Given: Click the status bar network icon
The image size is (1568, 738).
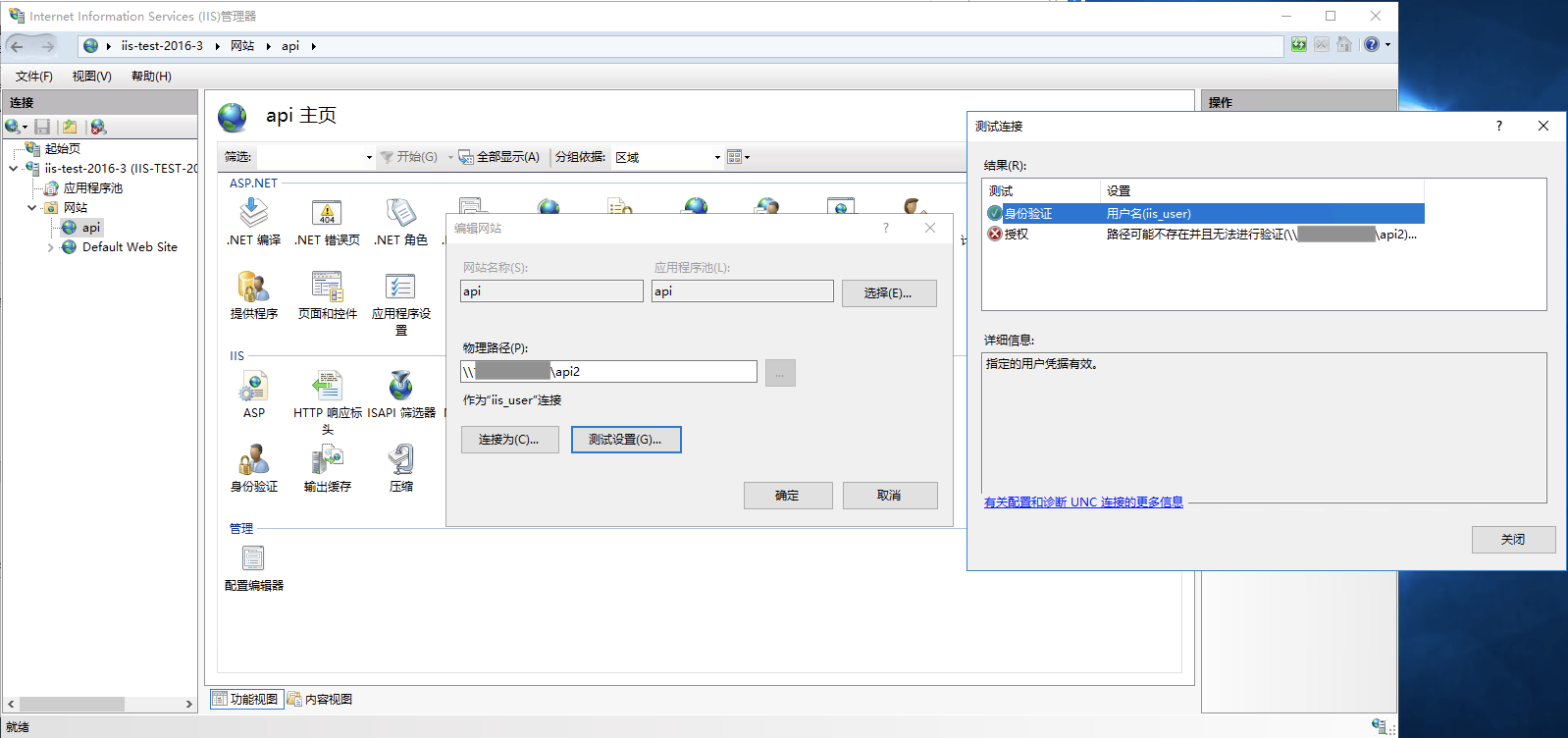Looking at the screenshot, I should 1379,726.
